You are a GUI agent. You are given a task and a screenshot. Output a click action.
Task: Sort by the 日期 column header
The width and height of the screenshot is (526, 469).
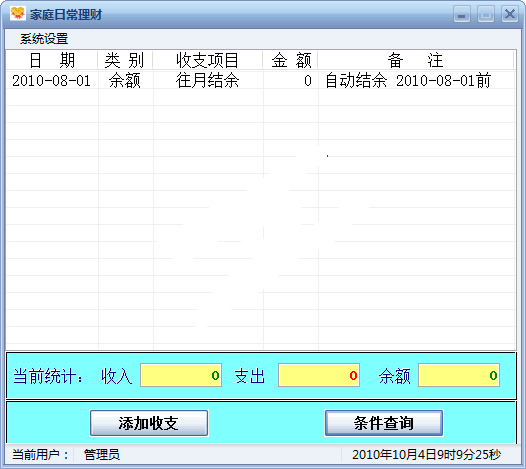pos(52,60)
